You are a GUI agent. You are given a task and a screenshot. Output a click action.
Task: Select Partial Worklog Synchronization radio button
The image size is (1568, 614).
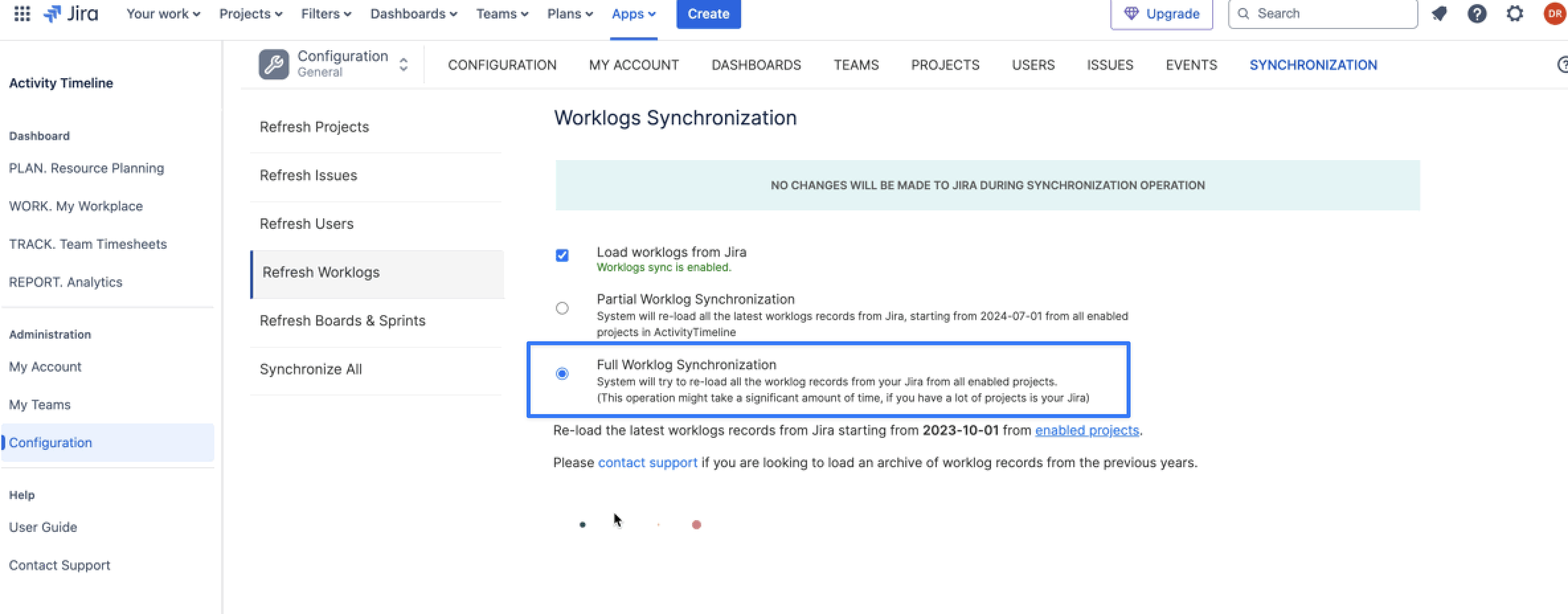point(562,308)
